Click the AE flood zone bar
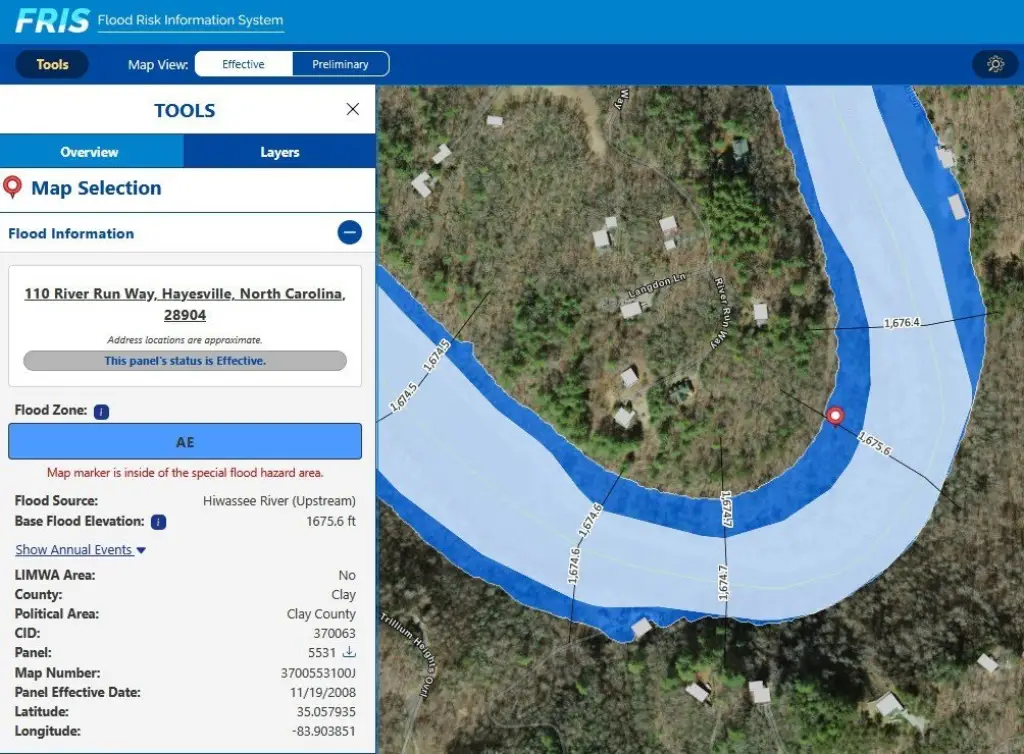Viewport: 1024px width, 754px height. [184, 441]
